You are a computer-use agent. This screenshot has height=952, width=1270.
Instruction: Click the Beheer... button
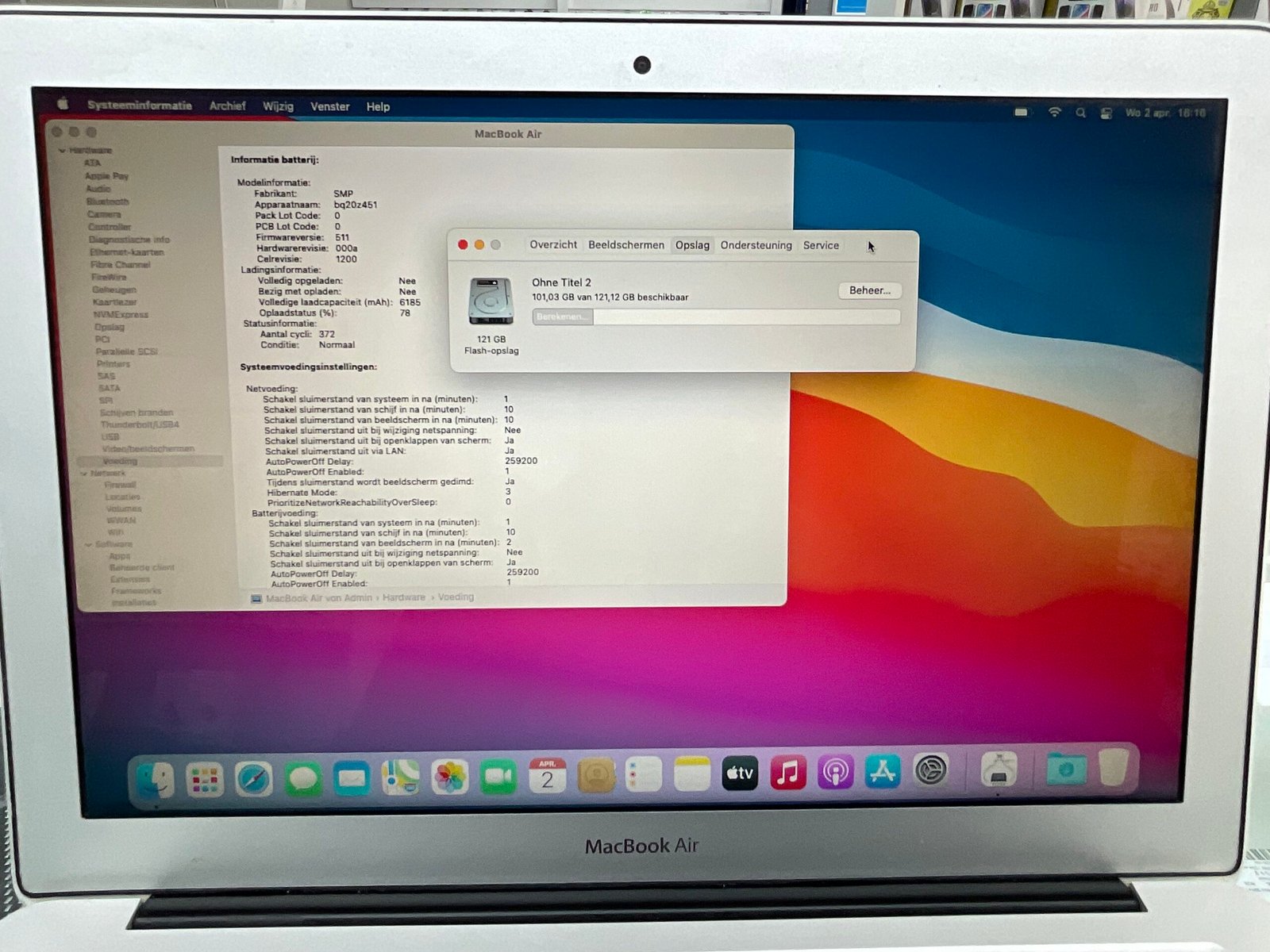[870, 290]
